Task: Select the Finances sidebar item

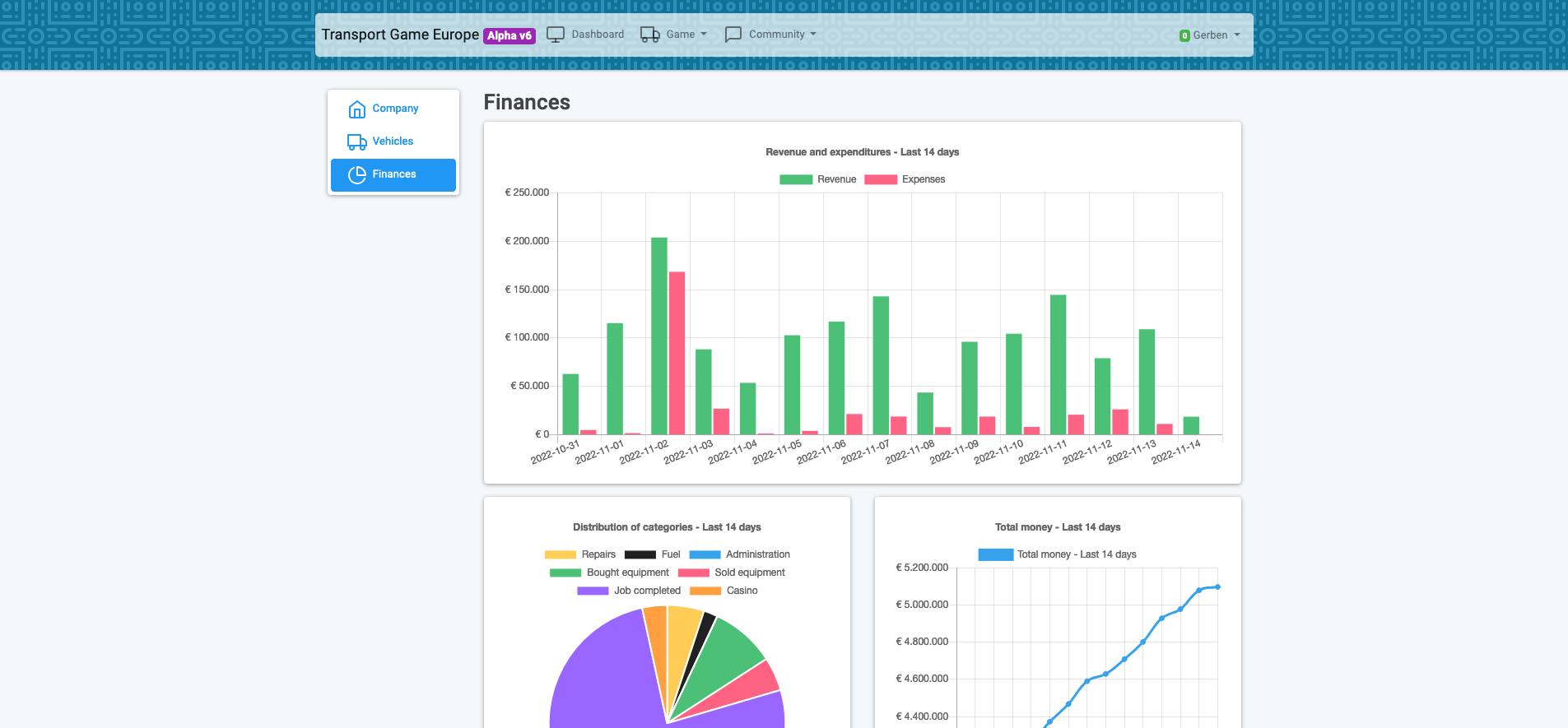Action: click(x=393, y=175)
